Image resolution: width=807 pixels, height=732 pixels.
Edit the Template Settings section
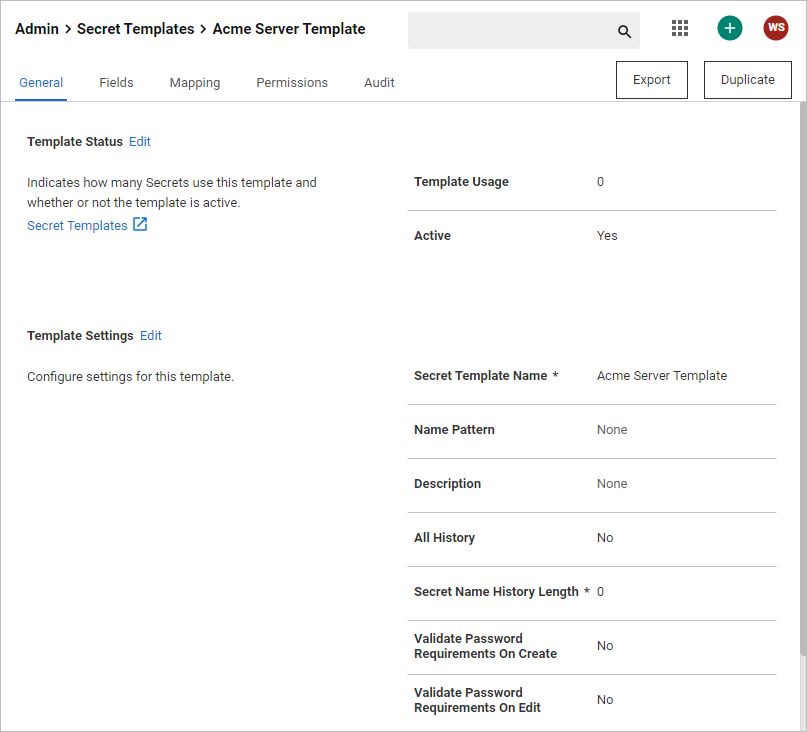click(151, 336)
